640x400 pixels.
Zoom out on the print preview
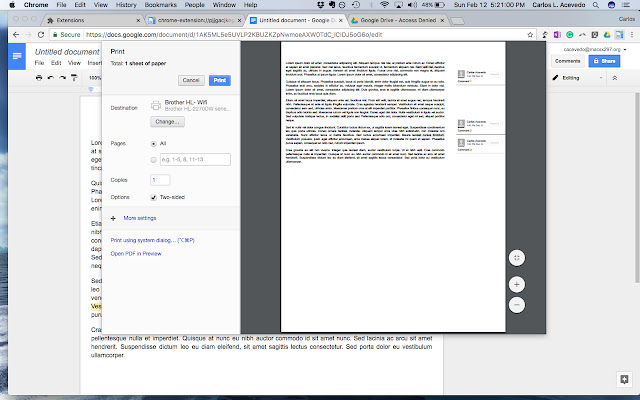[517, 304]
